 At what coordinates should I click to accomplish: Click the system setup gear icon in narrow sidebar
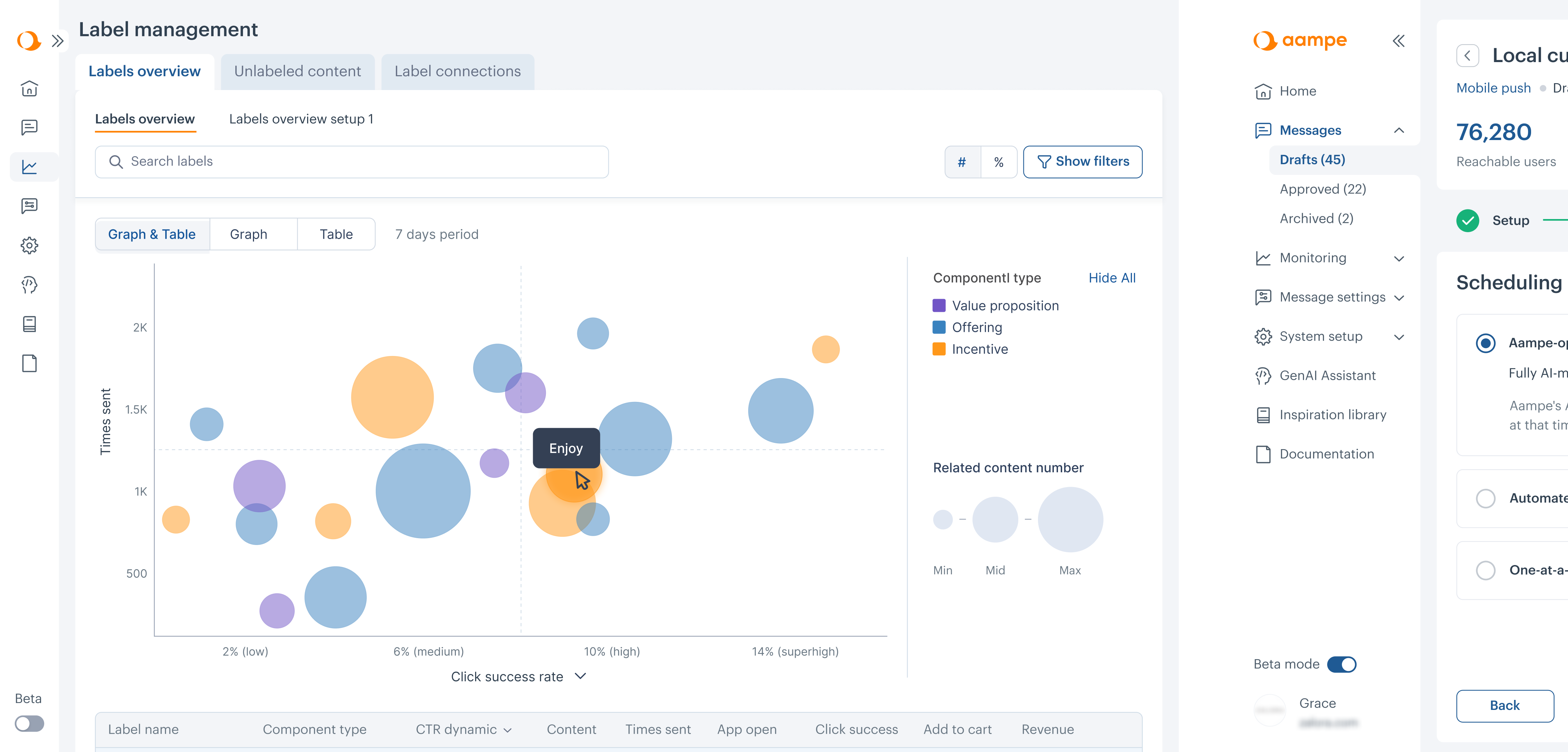[29, 245]
